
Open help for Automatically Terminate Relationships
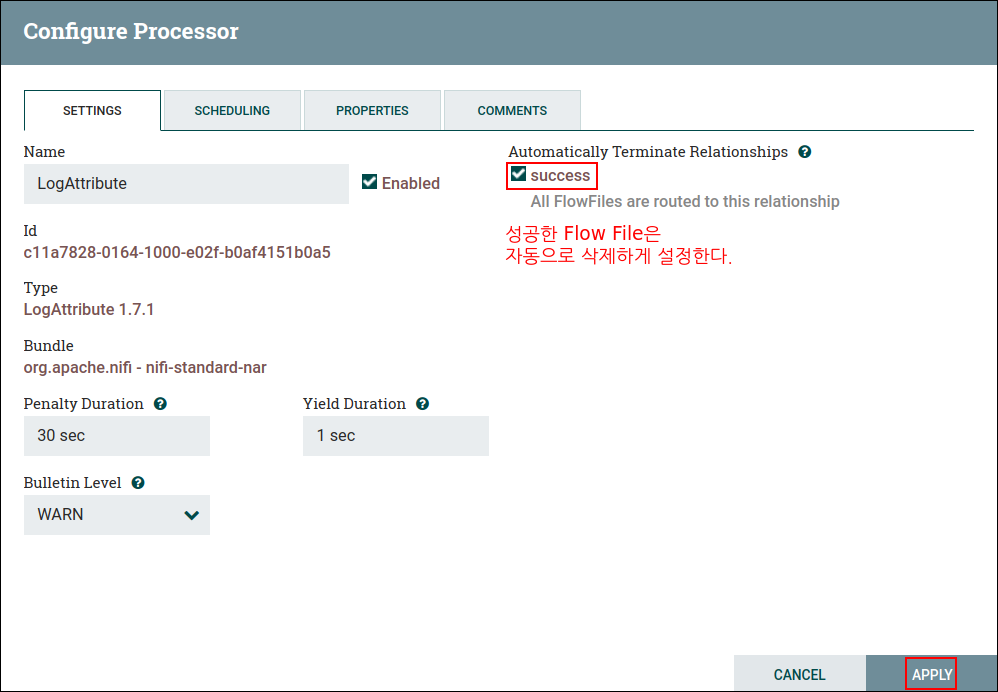(x=805, y=152)
